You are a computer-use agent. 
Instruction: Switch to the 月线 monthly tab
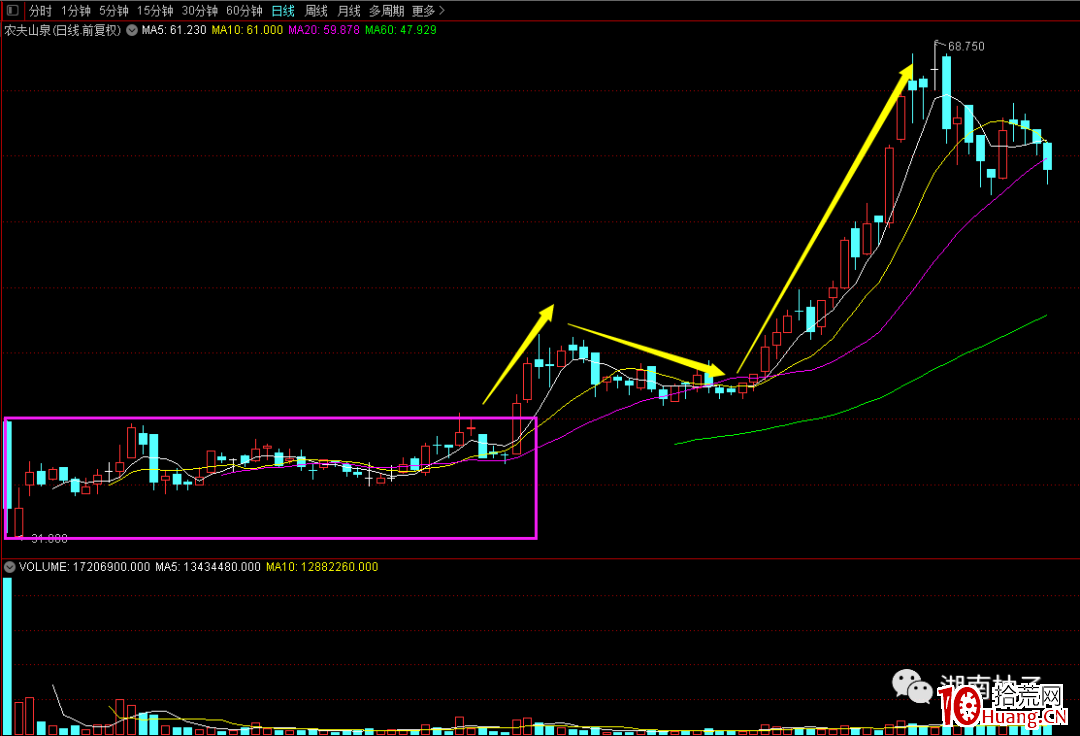click(349, 11)
